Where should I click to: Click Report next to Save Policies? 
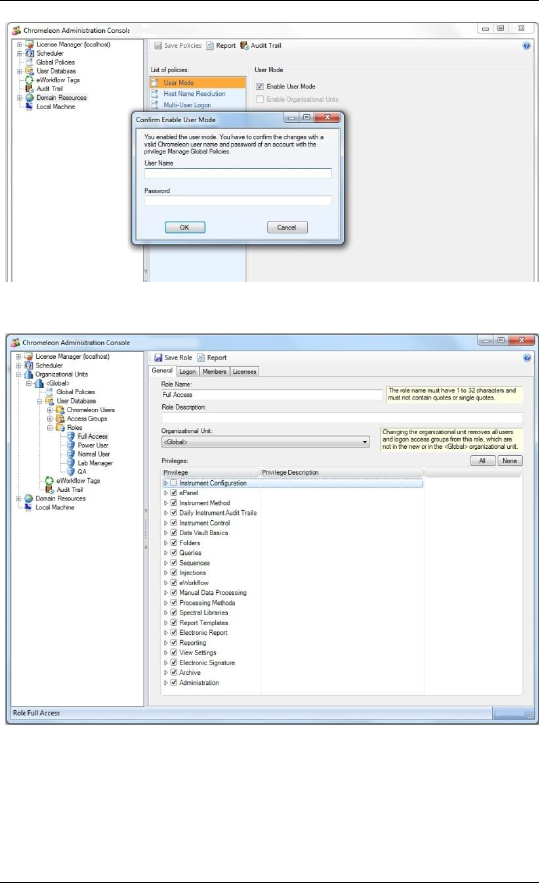click(221, 46)
